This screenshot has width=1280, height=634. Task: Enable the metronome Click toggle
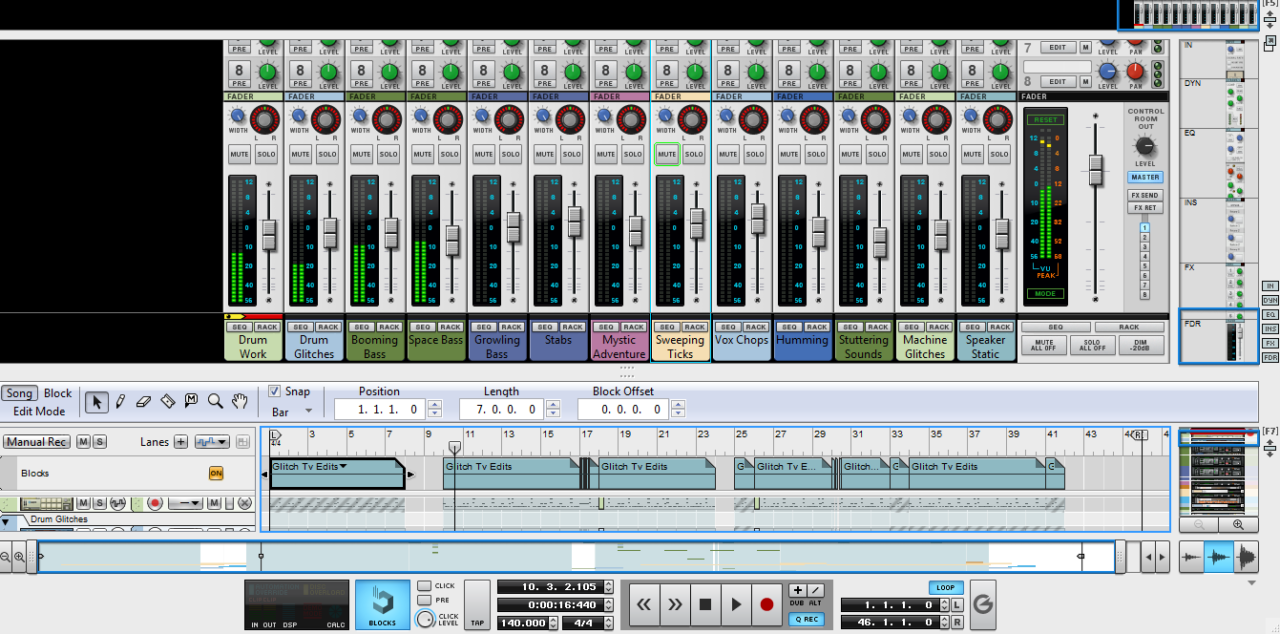tap(425, 586)
